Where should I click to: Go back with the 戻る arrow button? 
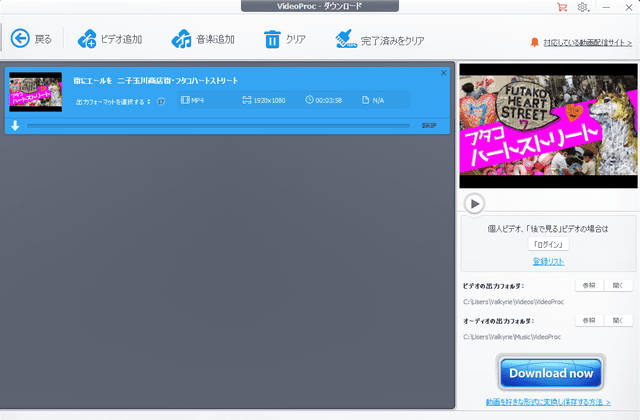click(x=20, y=39)
